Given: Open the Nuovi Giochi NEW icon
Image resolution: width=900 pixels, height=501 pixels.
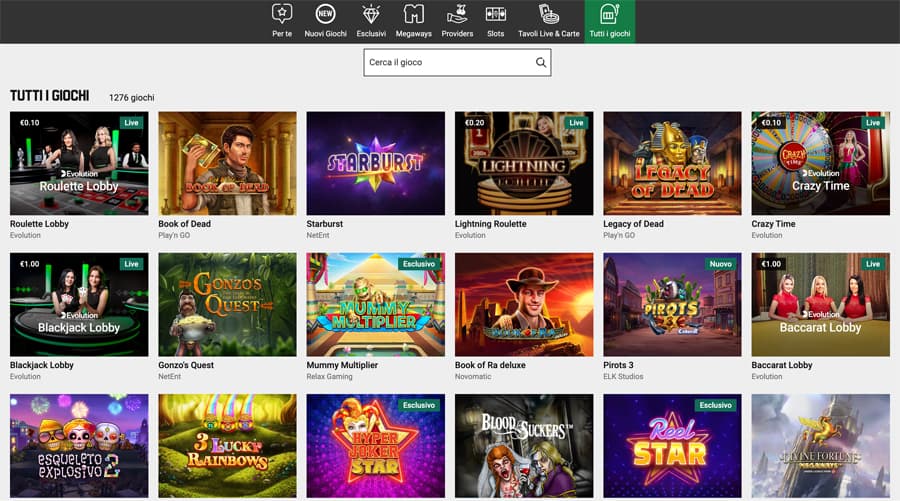Looking at the screenshot, I should 325,14.
